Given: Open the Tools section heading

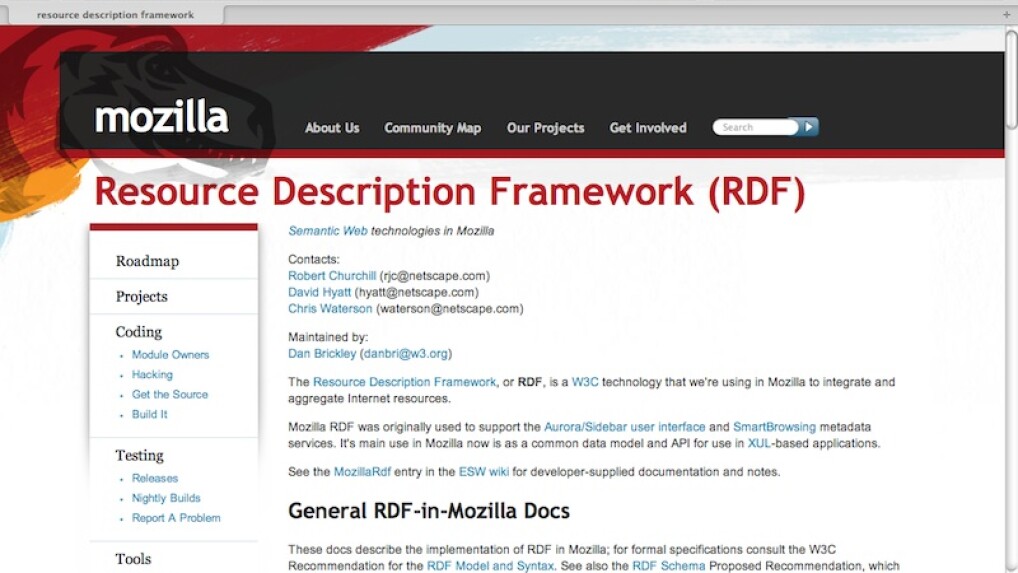Looking at the screenshot, I should coord(133,559).
